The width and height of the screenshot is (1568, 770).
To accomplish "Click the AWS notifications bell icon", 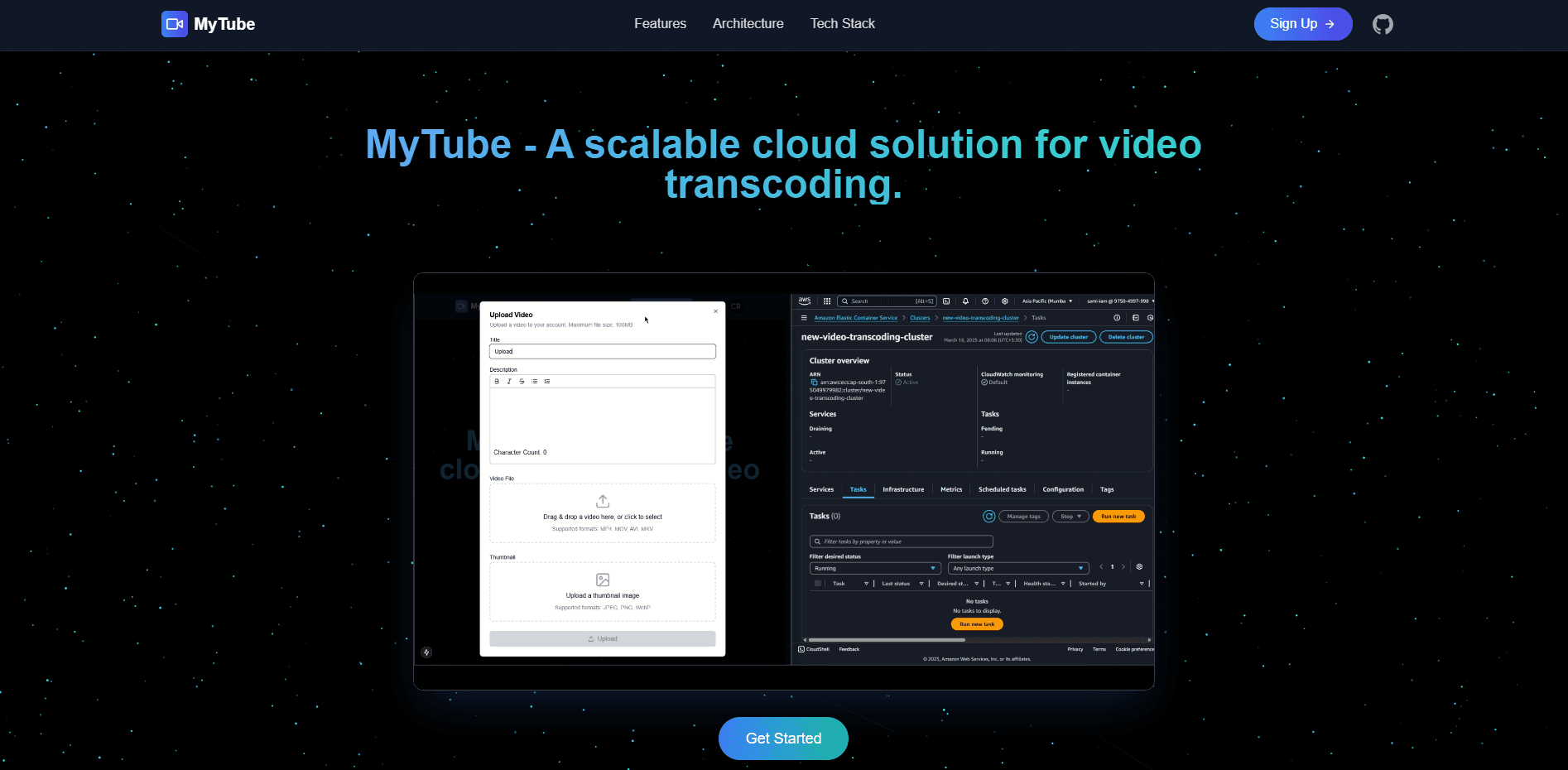I will click(965, 301).
